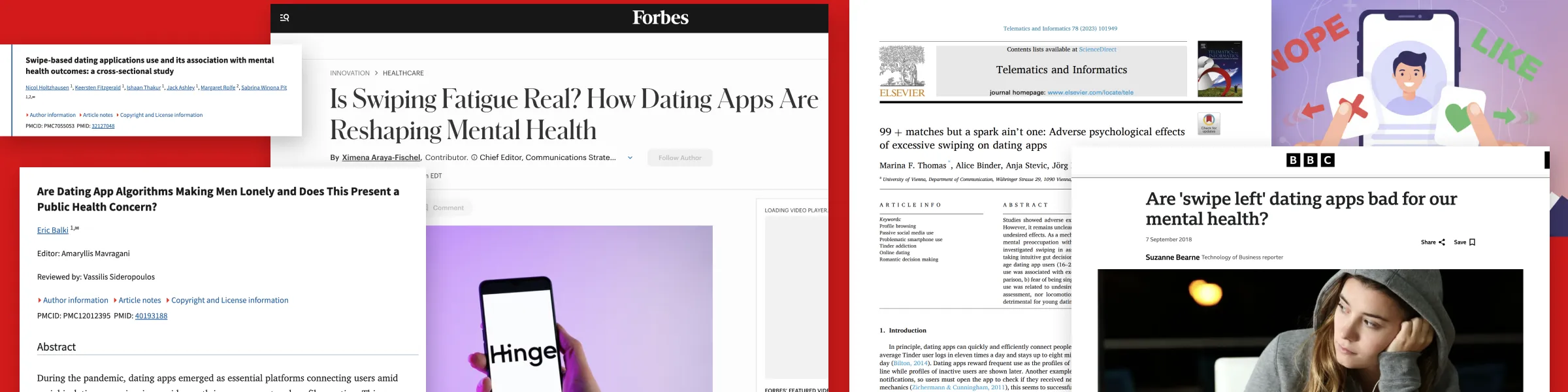The width and height of the screenshot is (1568, 392).
Task: Click the Check for updates badge
Action: click(1209, 123)
